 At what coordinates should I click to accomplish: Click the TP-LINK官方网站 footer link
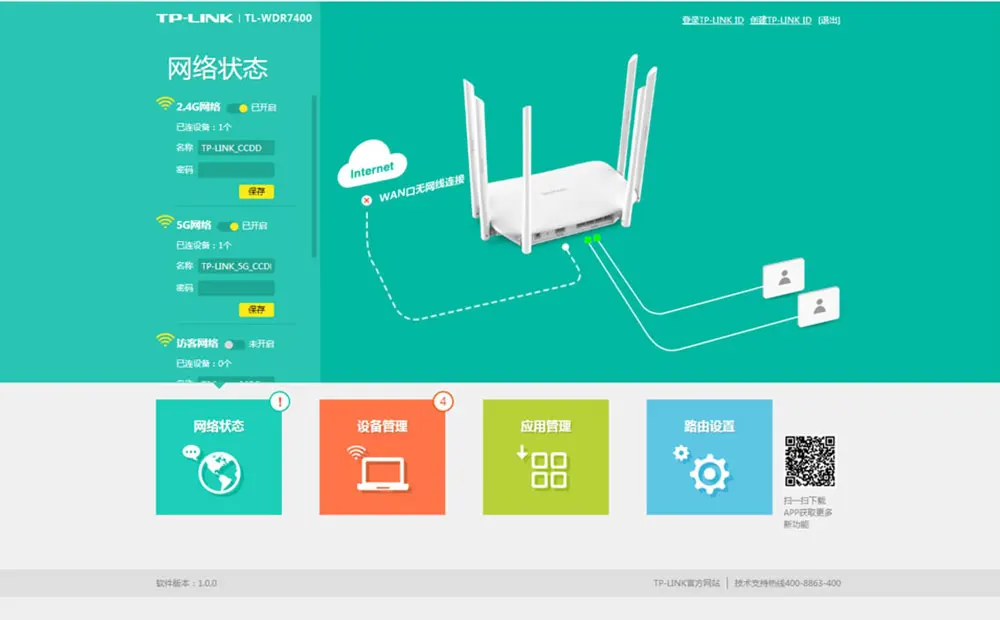click(686, 583)
